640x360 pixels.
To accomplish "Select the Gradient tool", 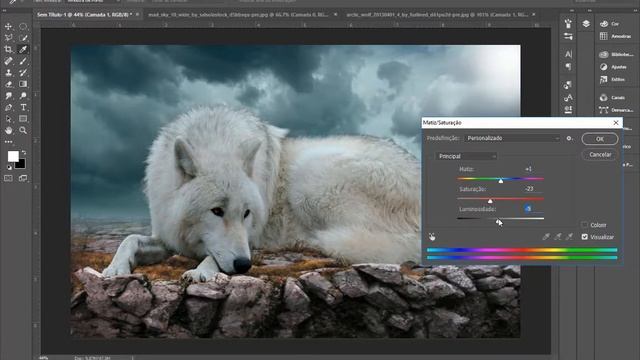I will (23, 84).
